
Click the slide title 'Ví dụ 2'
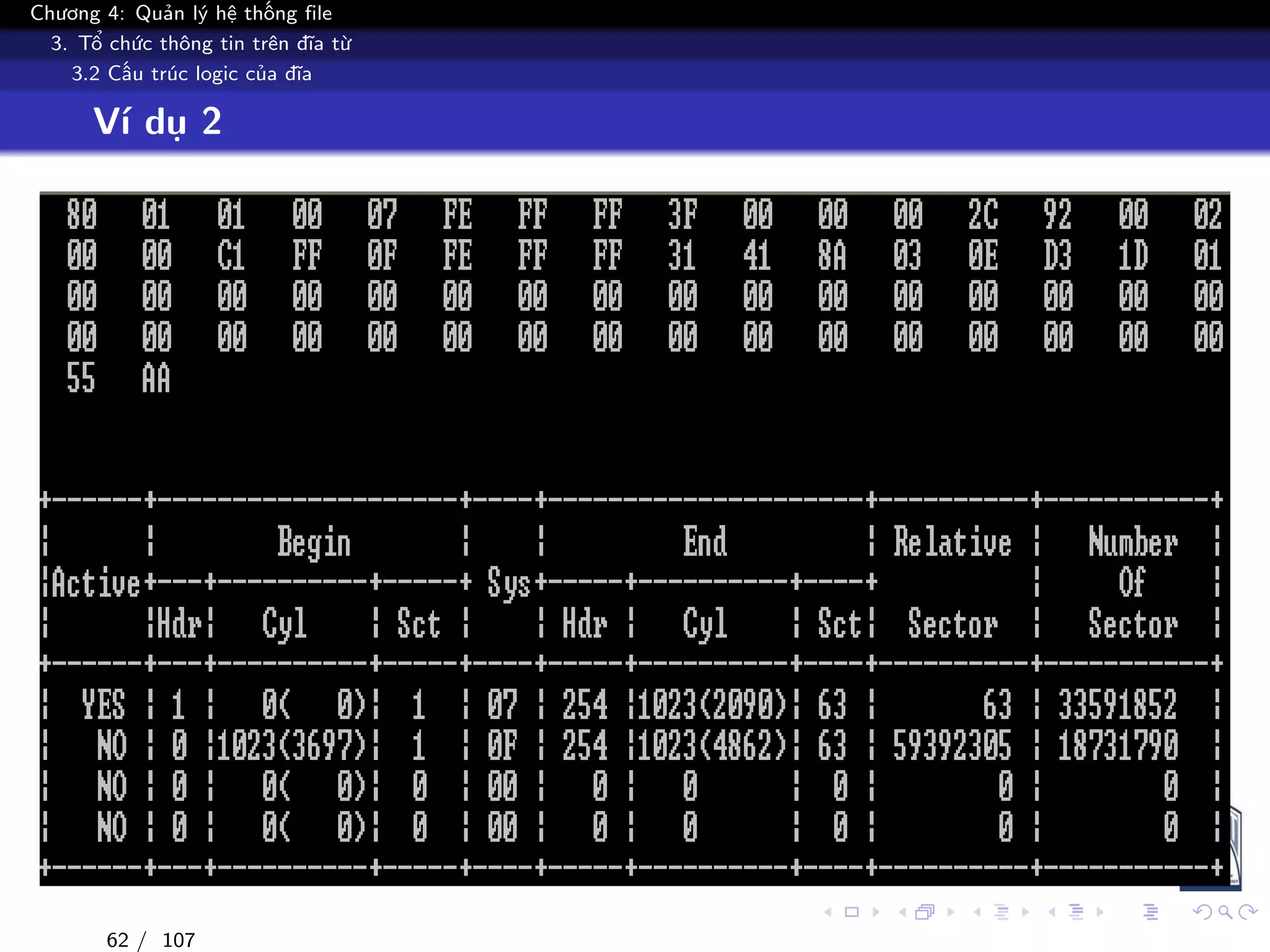[158, 121]
